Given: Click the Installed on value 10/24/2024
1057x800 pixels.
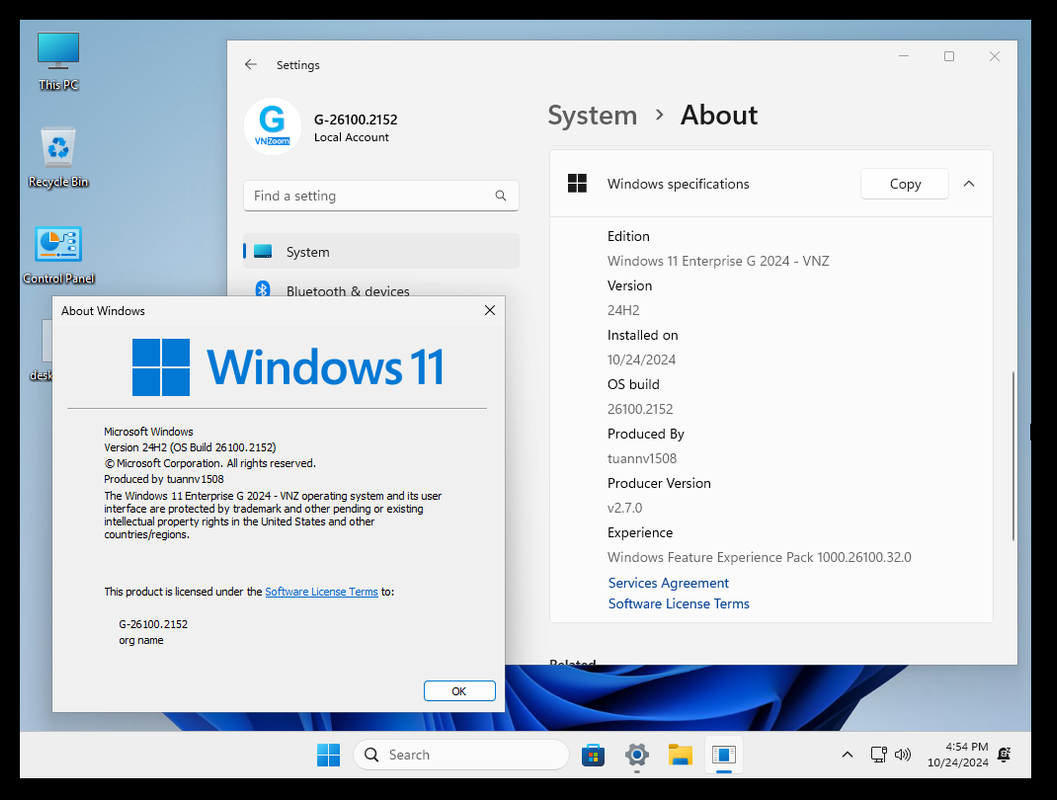Looking at the screenshot, I should pos(641,360).
